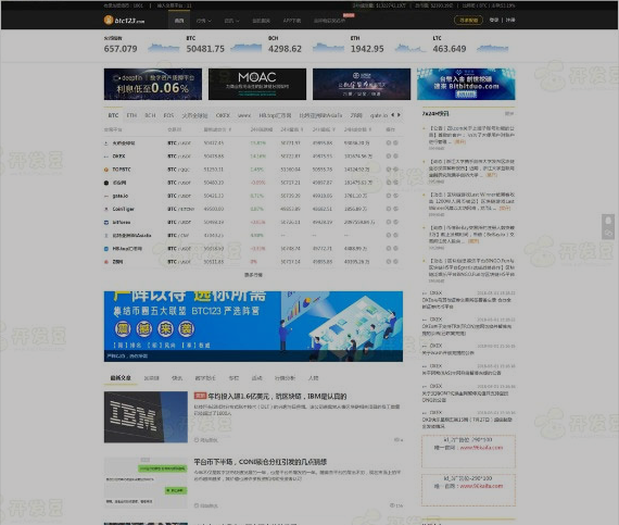Click last action icon in gate.io row
Screen dimensions: 619x525
(x=396, y=196)
